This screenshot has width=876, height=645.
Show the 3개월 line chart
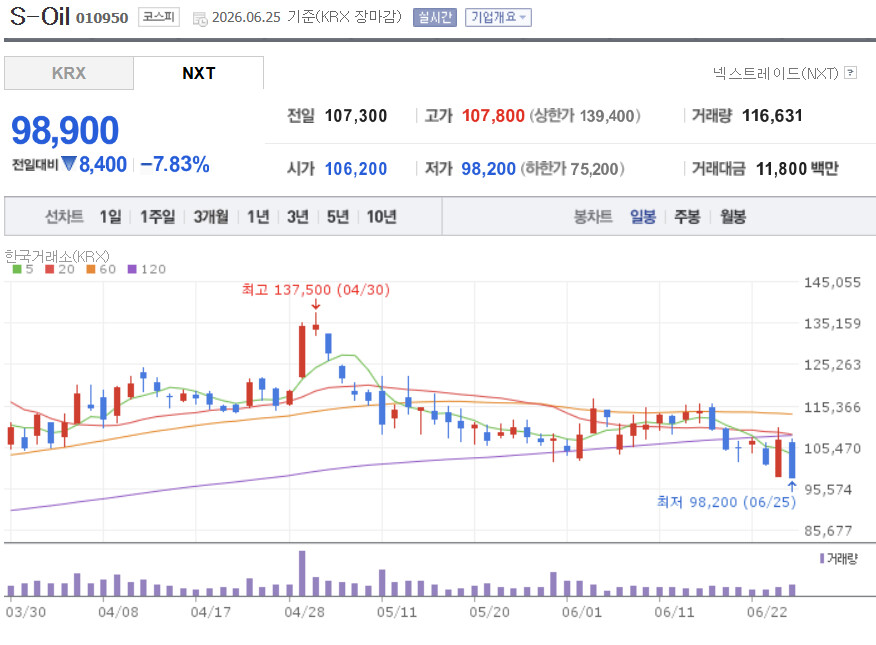(211, 217)
